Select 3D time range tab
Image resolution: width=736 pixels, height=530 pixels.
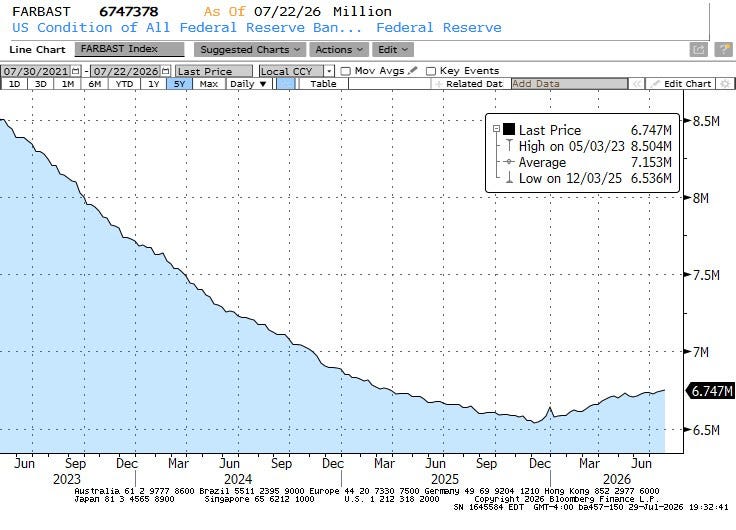(x=41, y=84)
